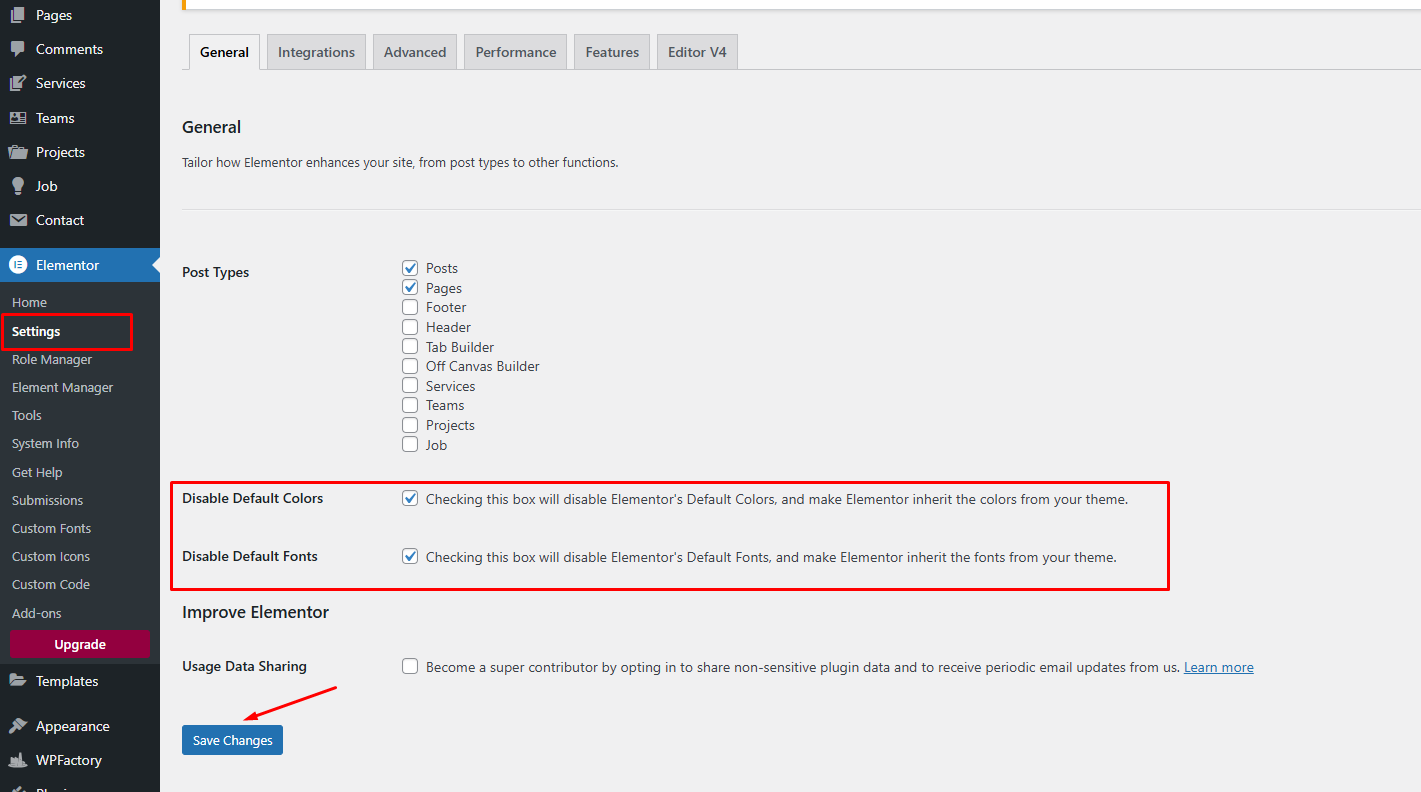Open the Job menu item
This screenshot has height=792, width=1421.
pyautogui.click(x=80, y=186)
